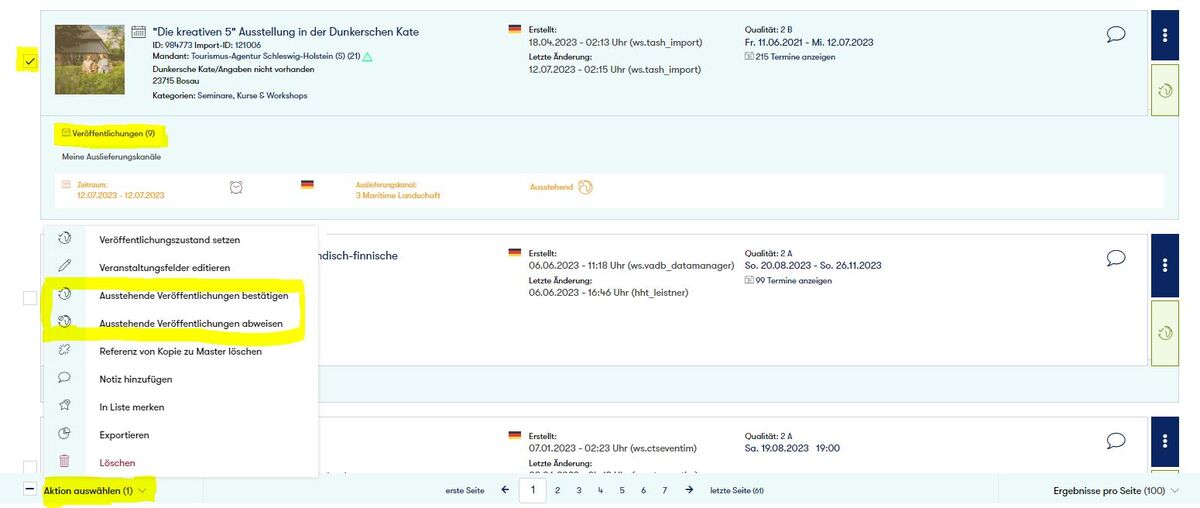Open the Aktion auswählen dropdown
Viewport: 1200px width, 508px height.
(x=95, y=491)
